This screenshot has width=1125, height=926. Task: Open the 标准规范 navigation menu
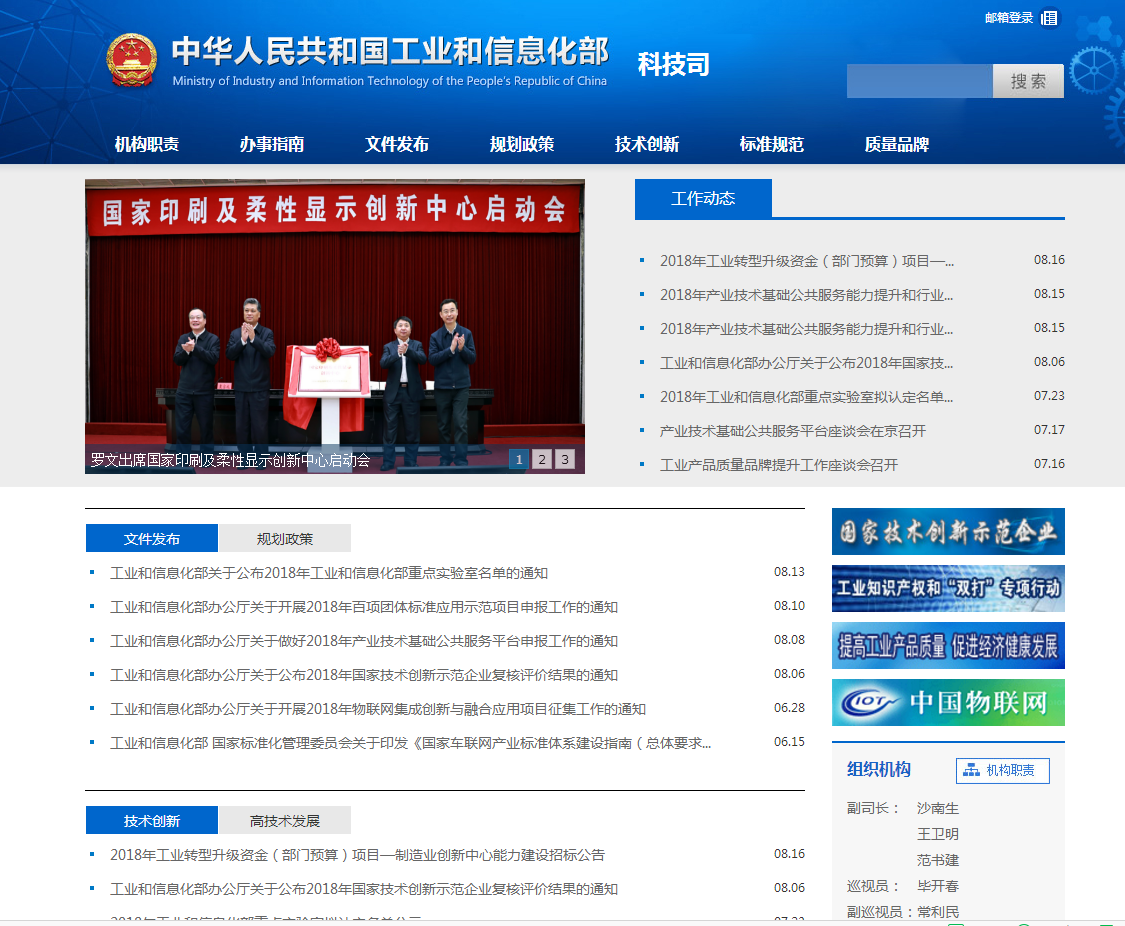[771, 144]
